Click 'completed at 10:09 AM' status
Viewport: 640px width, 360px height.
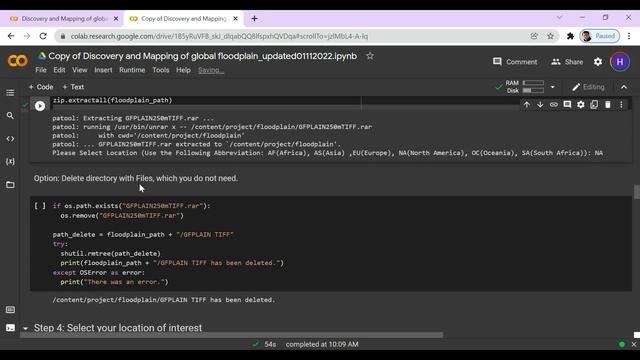tap(322, 344)
